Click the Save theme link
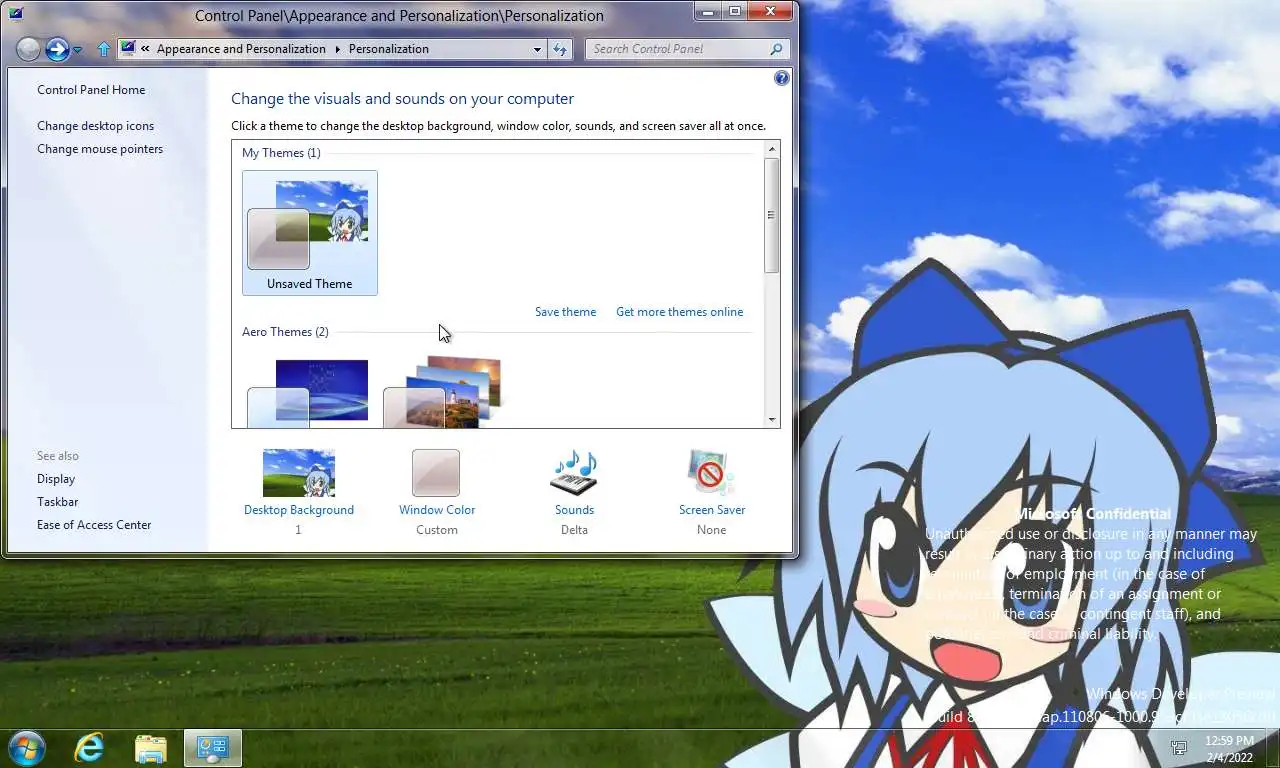The height and width of the screenshot is (768, 1280). pos(565,312)
